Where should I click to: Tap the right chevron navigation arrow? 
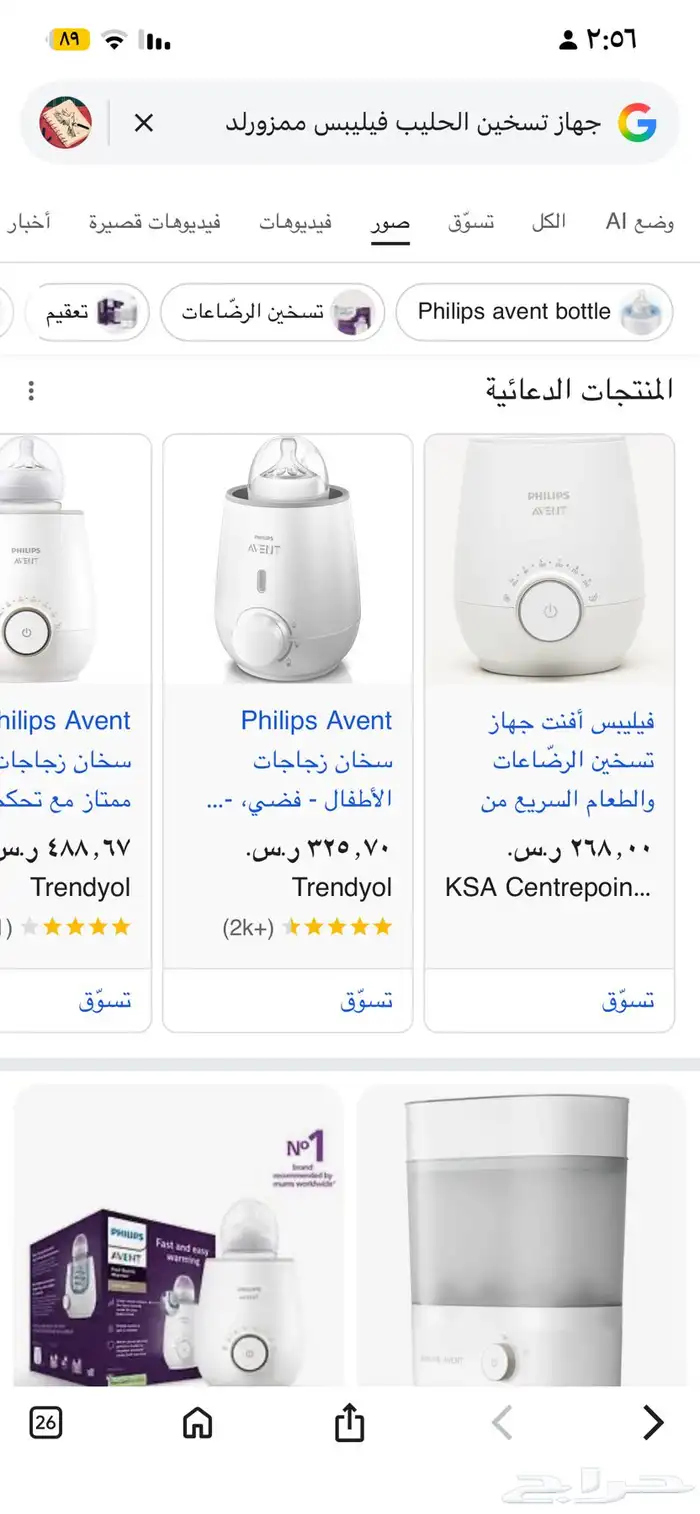pyautogui.click(x=652, y=1422)
